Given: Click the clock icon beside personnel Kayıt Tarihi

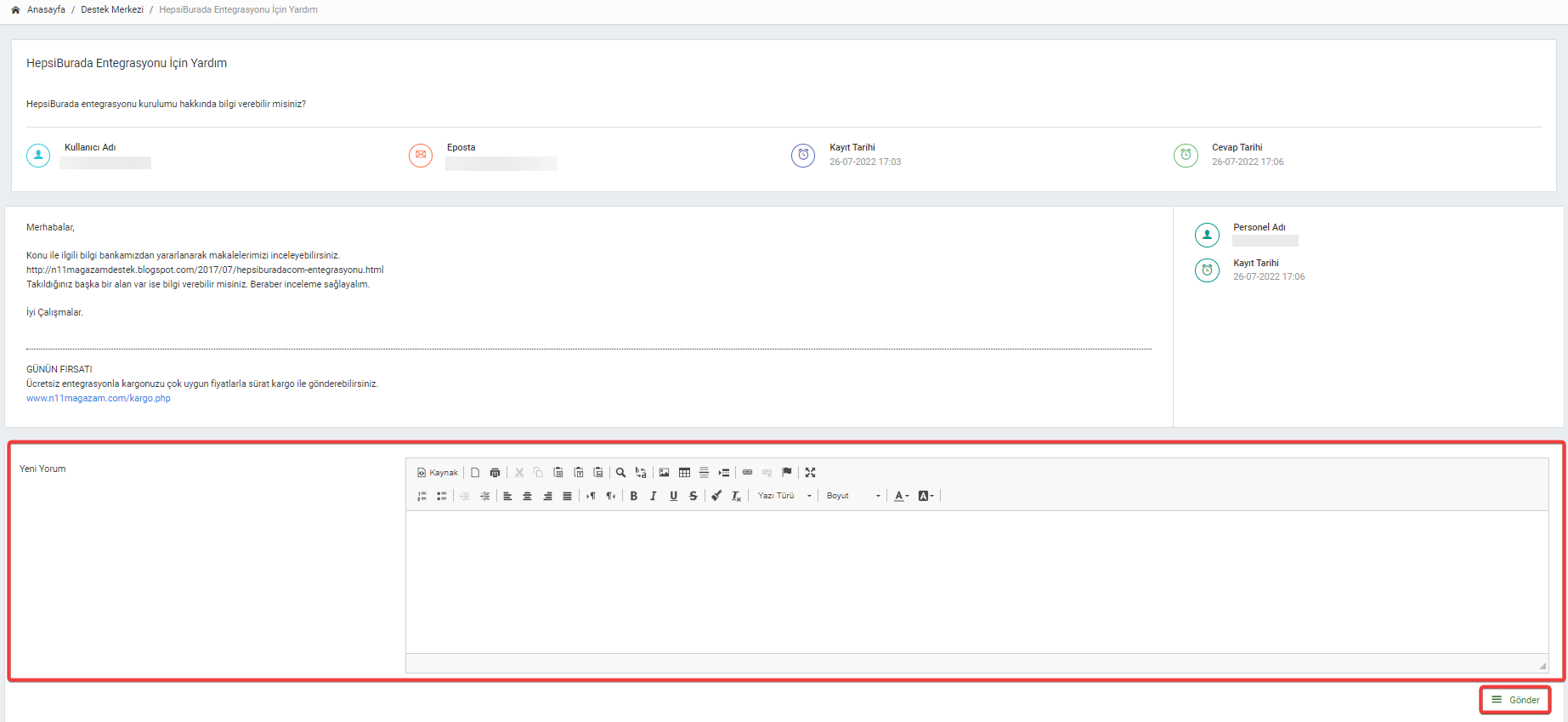Looking at the screenshot, I should tap(1207, 270).
